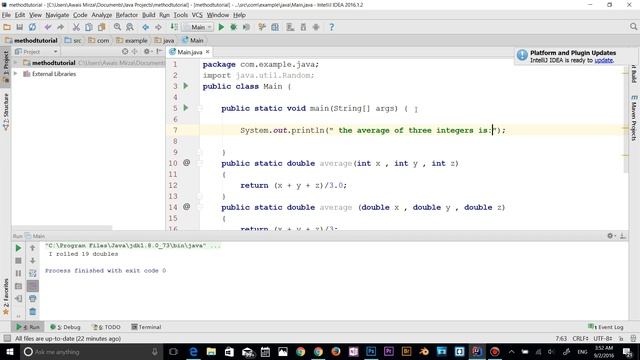This screenshot has height=360, width=640.
Task: Click the Synchronize refresh icon
Action: 32,27
